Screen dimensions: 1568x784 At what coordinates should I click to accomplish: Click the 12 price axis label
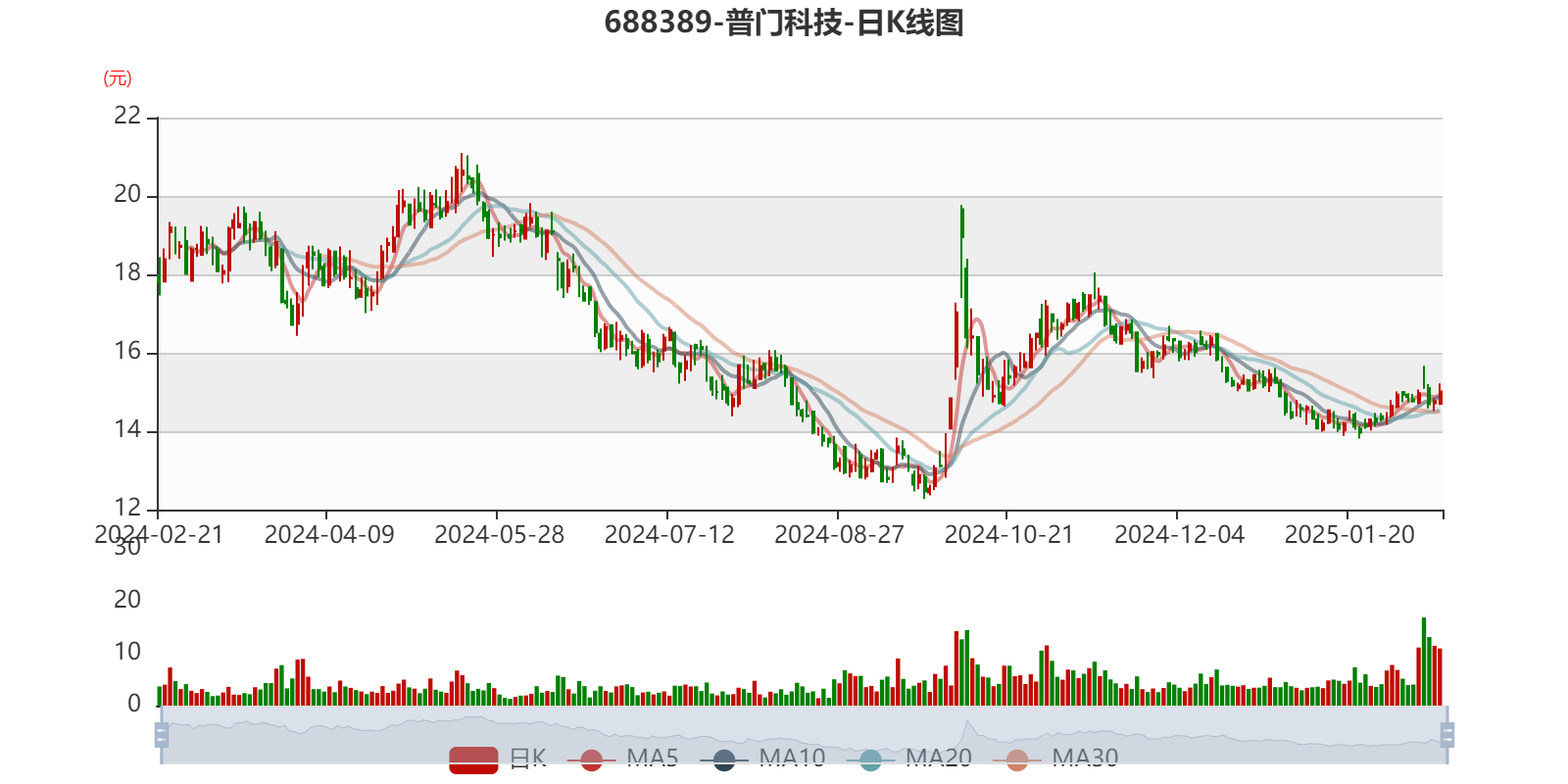tap(127, 508)
